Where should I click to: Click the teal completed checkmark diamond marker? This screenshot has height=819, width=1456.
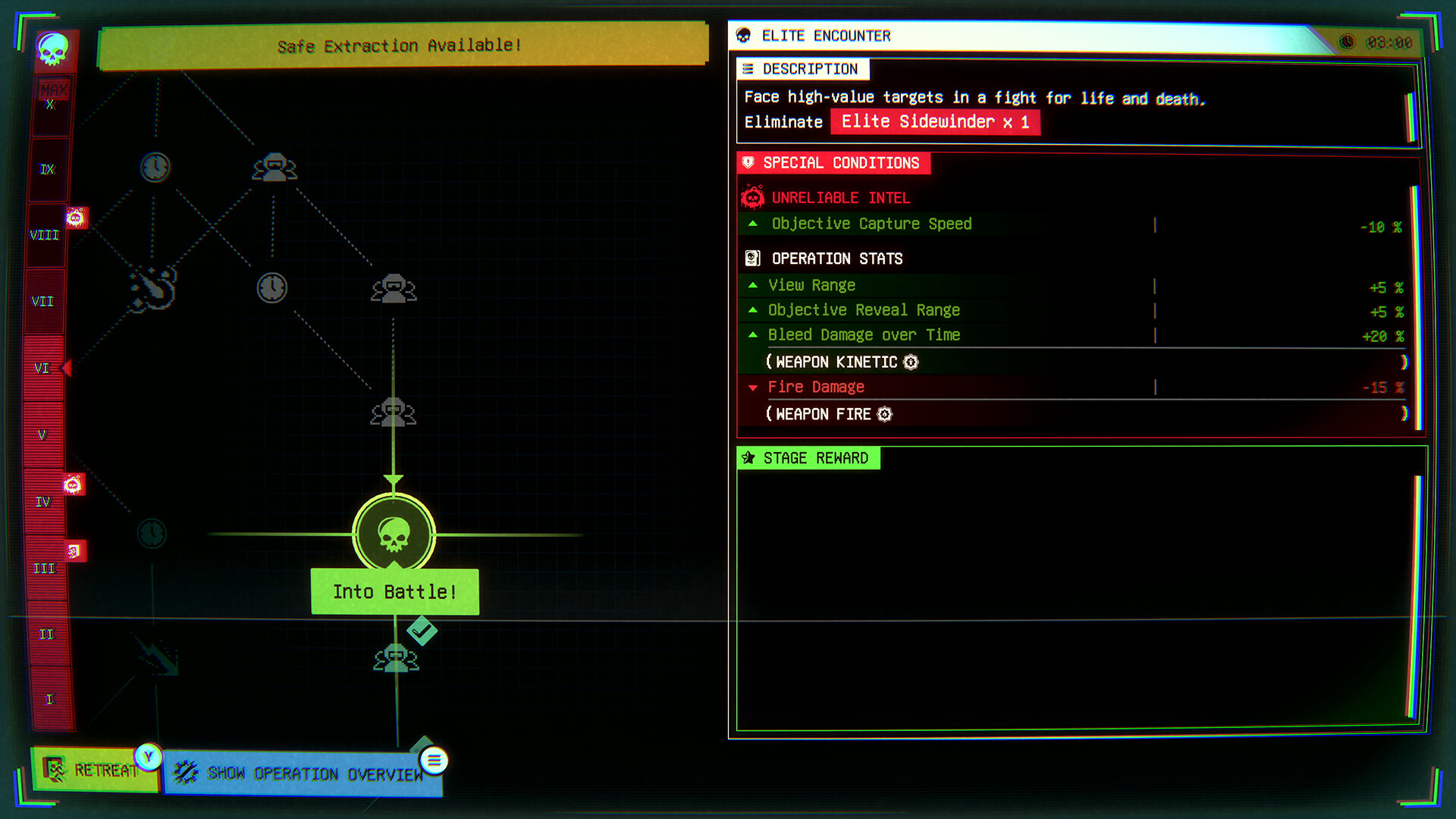coord(422,630)
